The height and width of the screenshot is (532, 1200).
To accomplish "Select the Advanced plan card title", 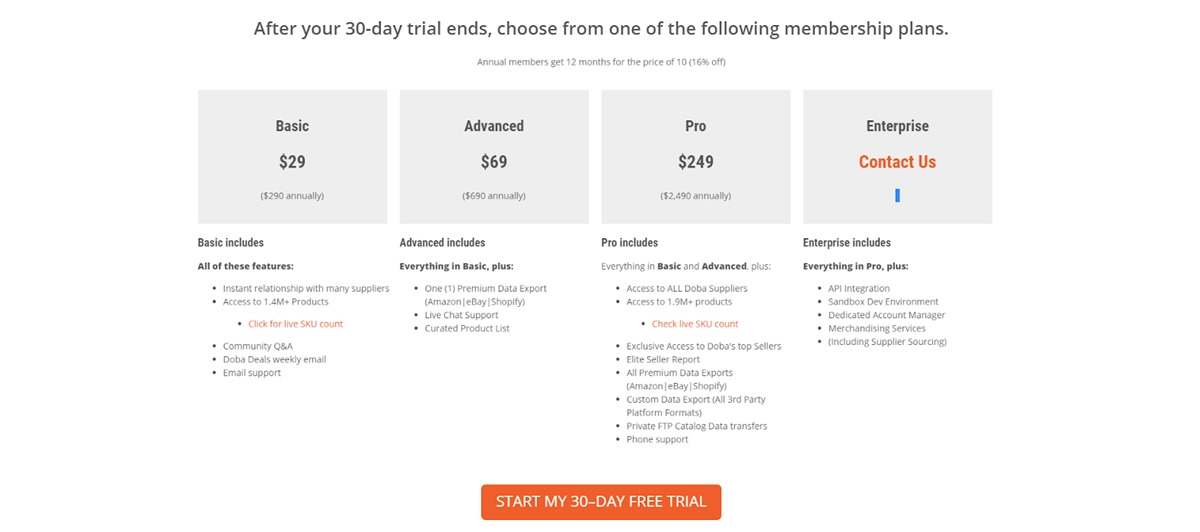I will pos(494,126).
